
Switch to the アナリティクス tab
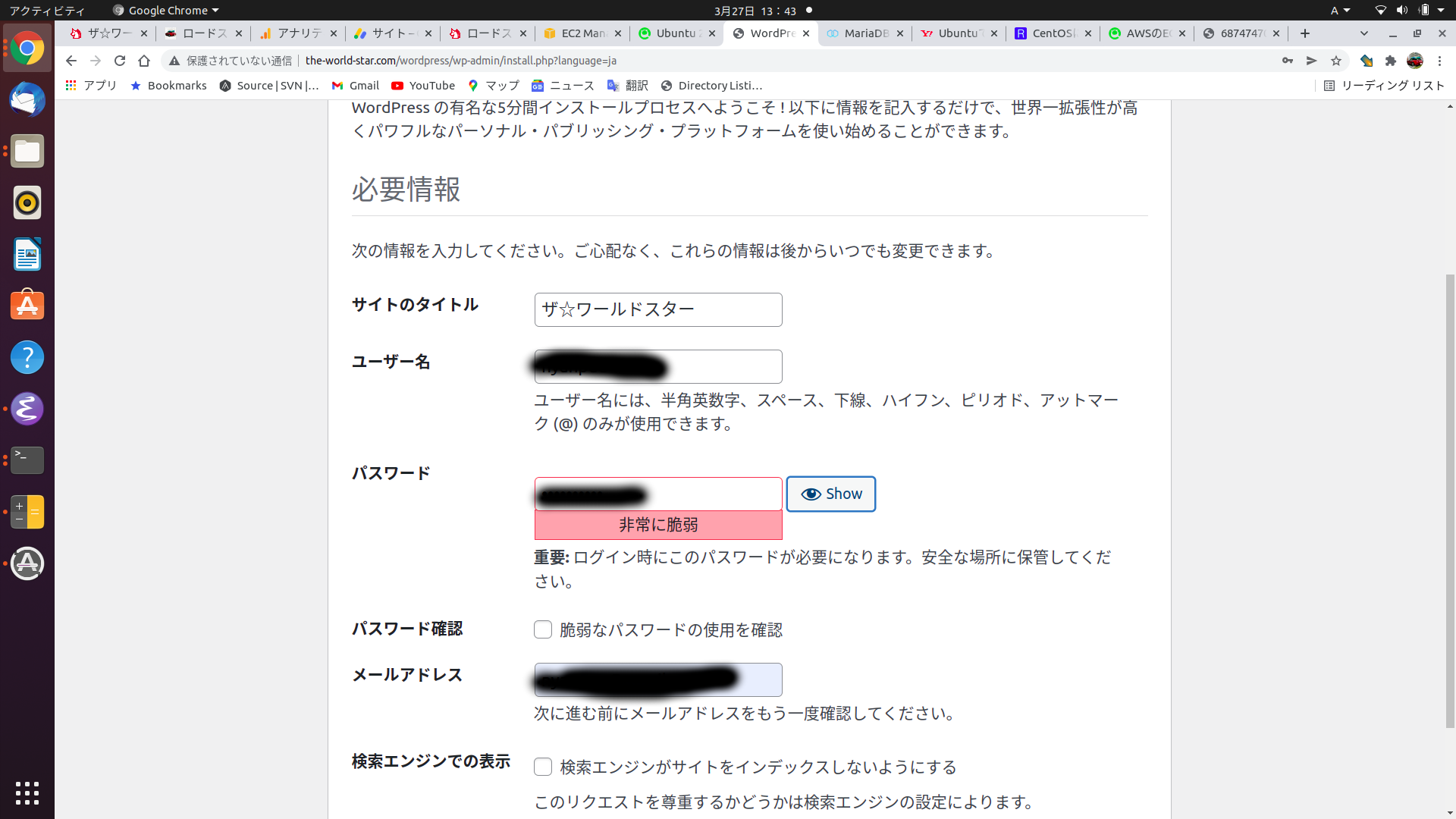(x=299, y=33)
